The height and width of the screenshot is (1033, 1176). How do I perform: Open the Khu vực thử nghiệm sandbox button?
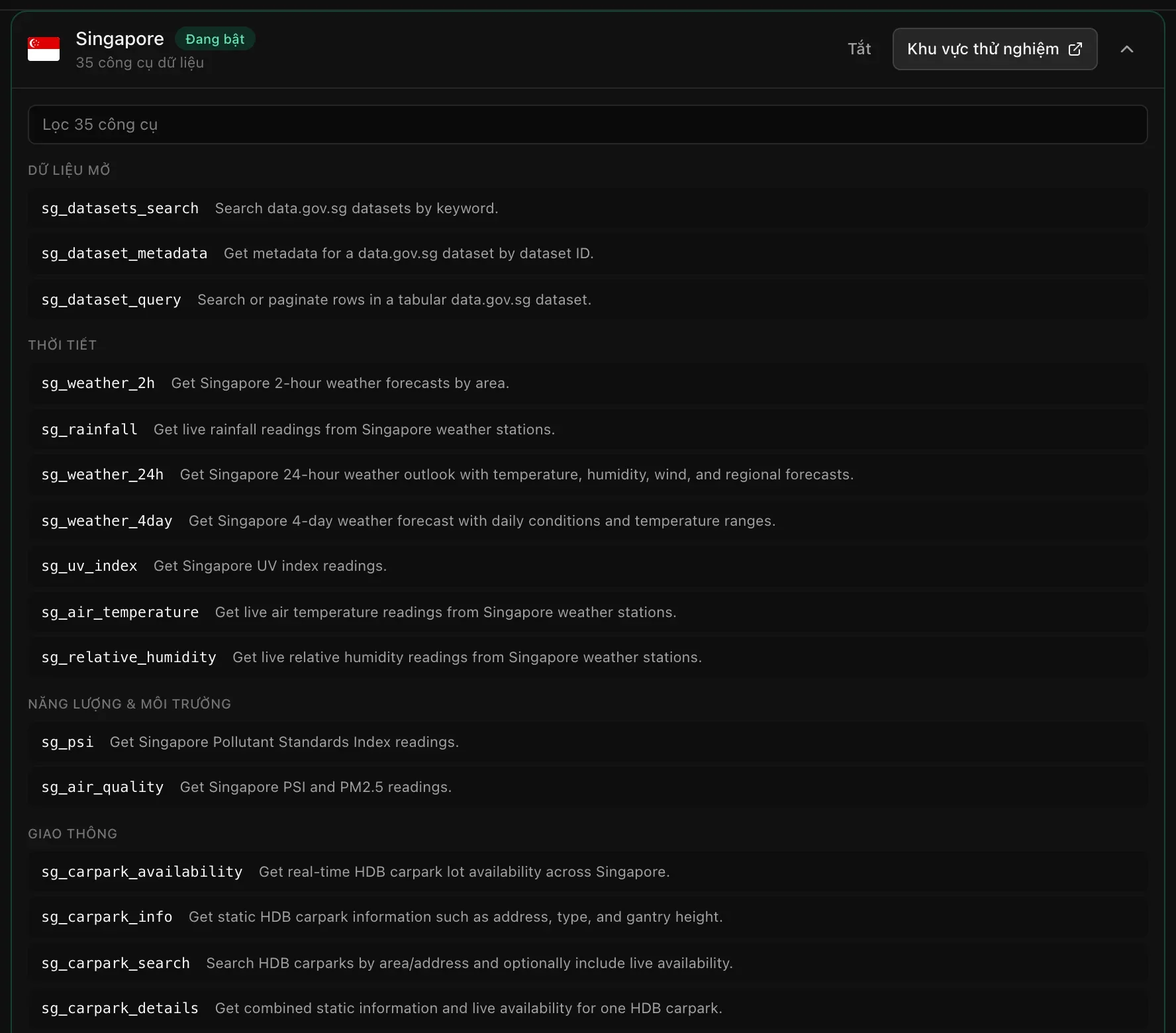point(995,49)
